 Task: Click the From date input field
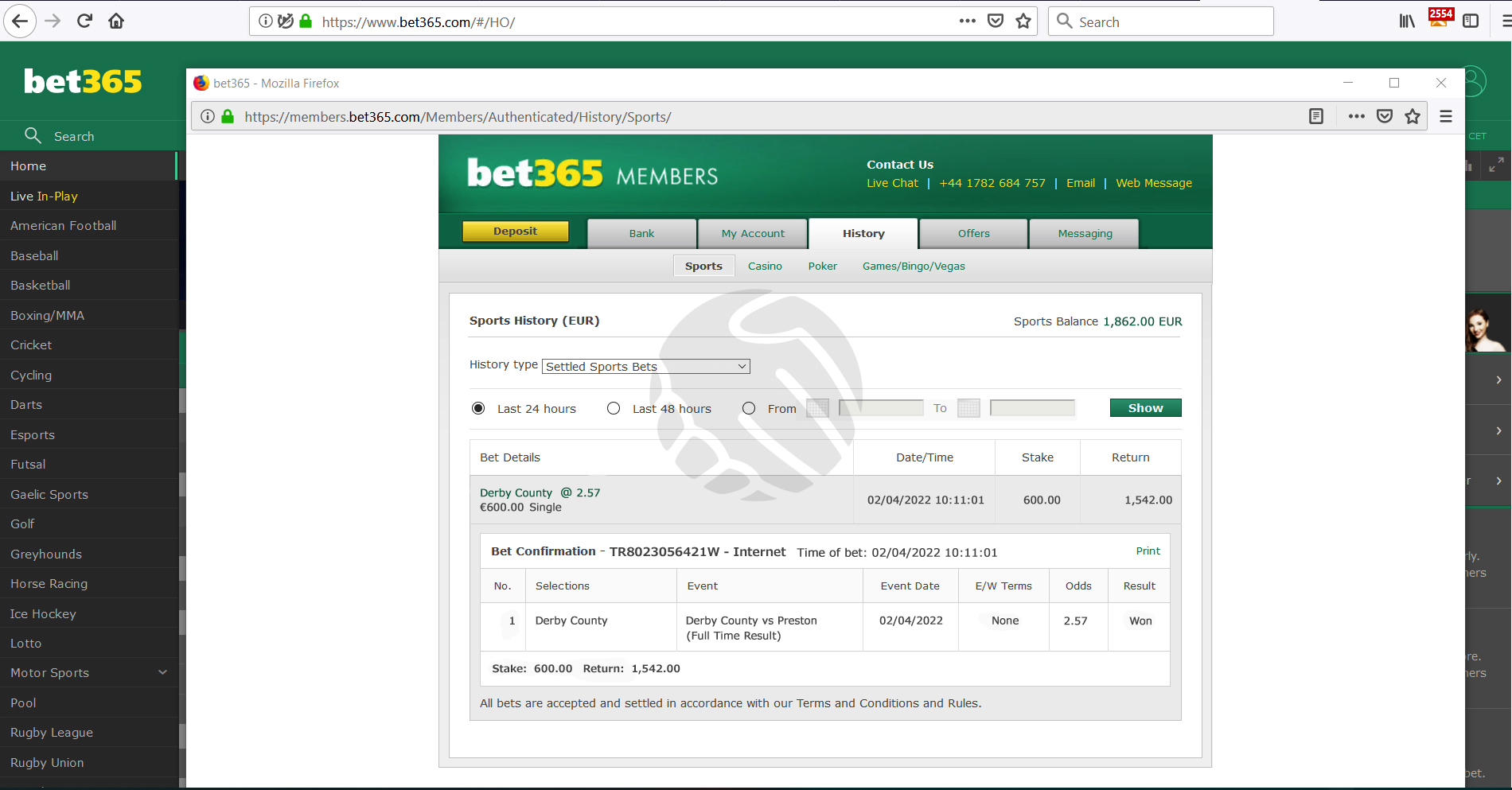tap(881, 408)
